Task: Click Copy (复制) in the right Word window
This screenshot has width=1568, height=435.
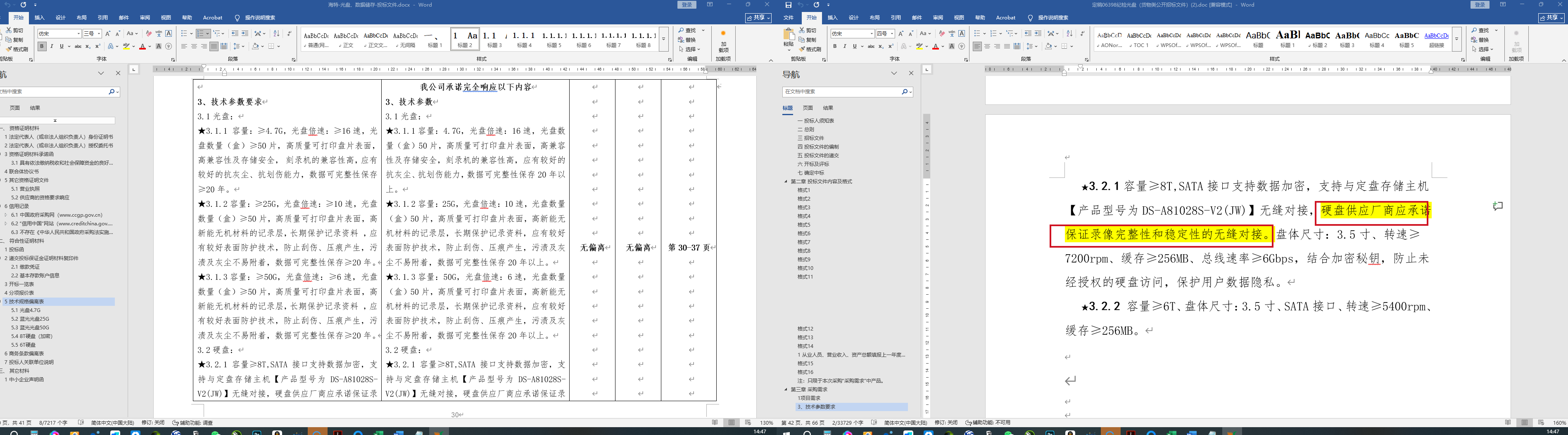Action: pos(808,40)
